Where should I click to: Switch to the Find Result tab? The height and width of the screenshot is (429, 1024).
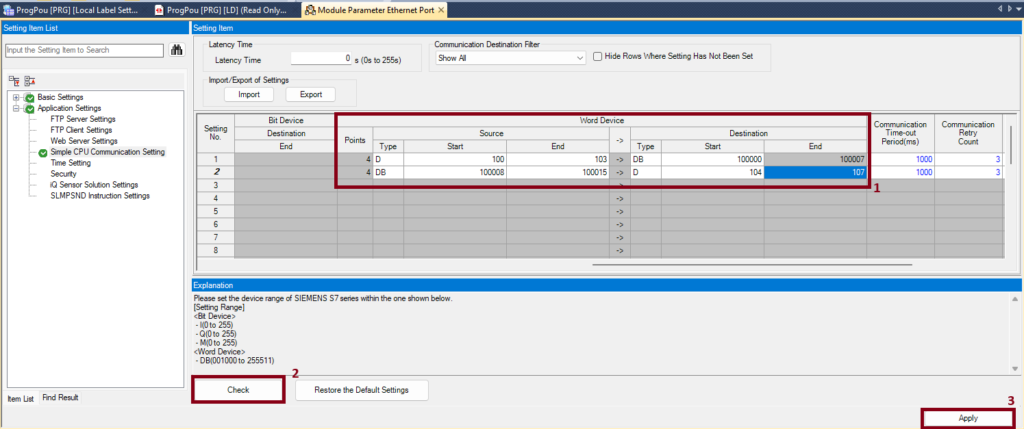(60, 397)
